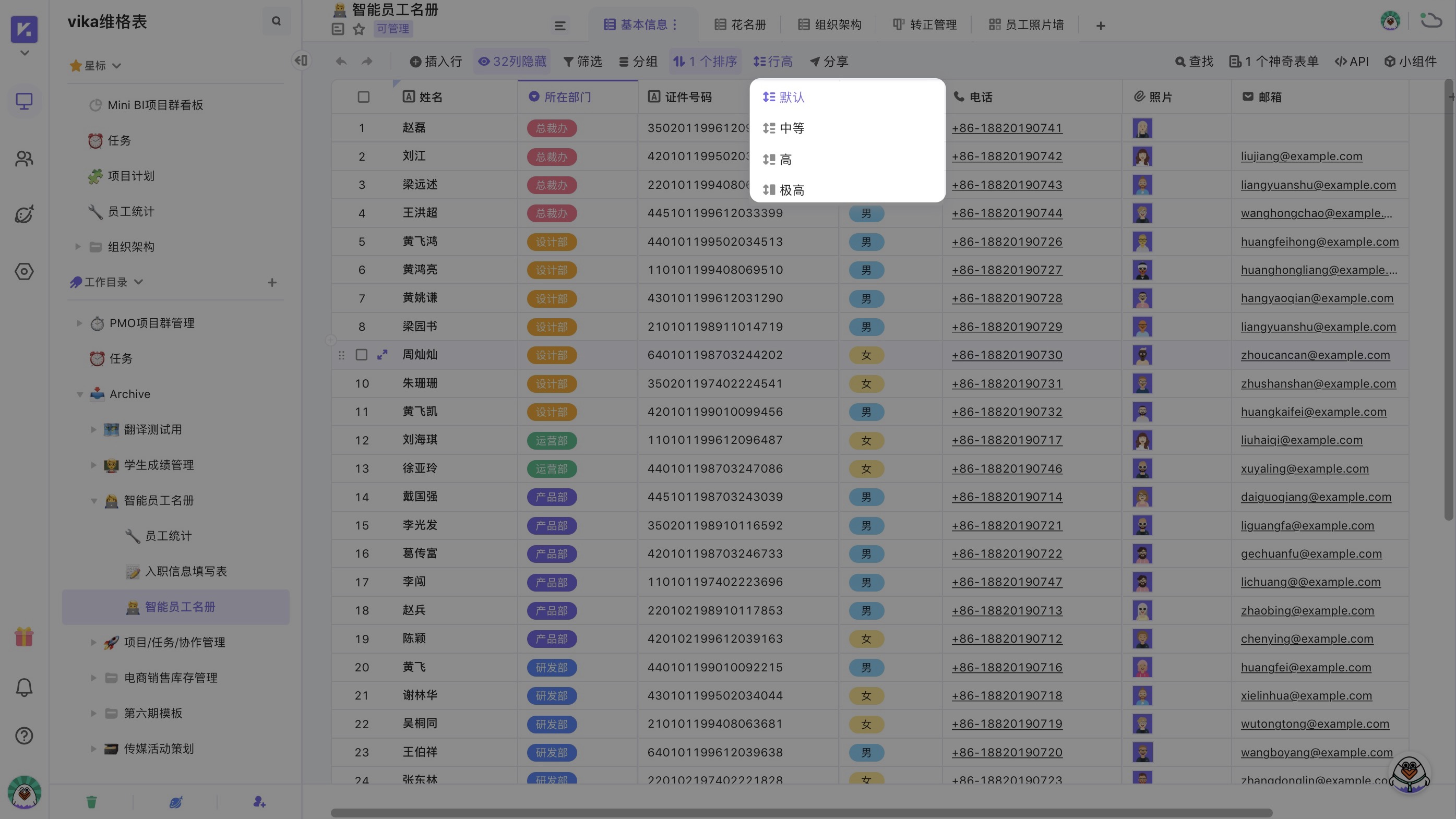Screen dimensions: 1456x819
Task: Open the API panel icon
Action: tap(1340, 61)
